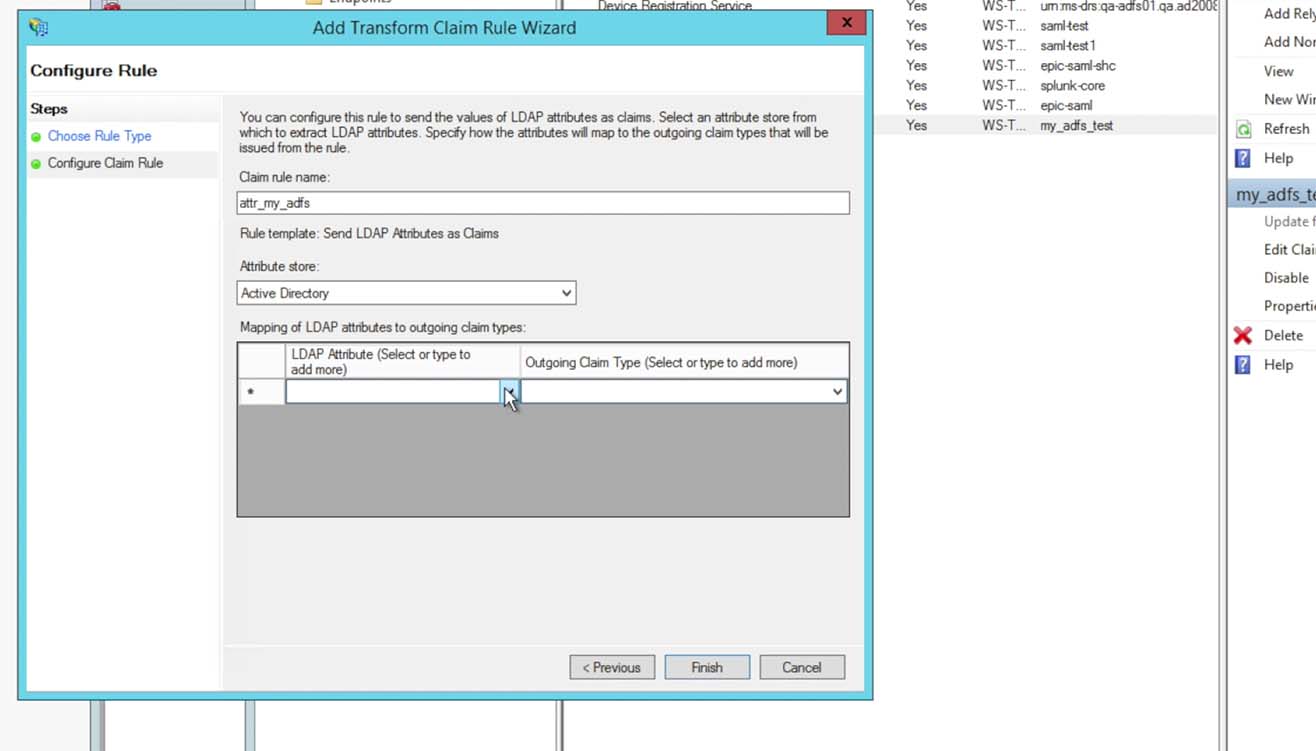Click the green Refresh icon
The width and height of the screenshot is (1316, 751).
pyautogui.click(x=1243, y=129)
